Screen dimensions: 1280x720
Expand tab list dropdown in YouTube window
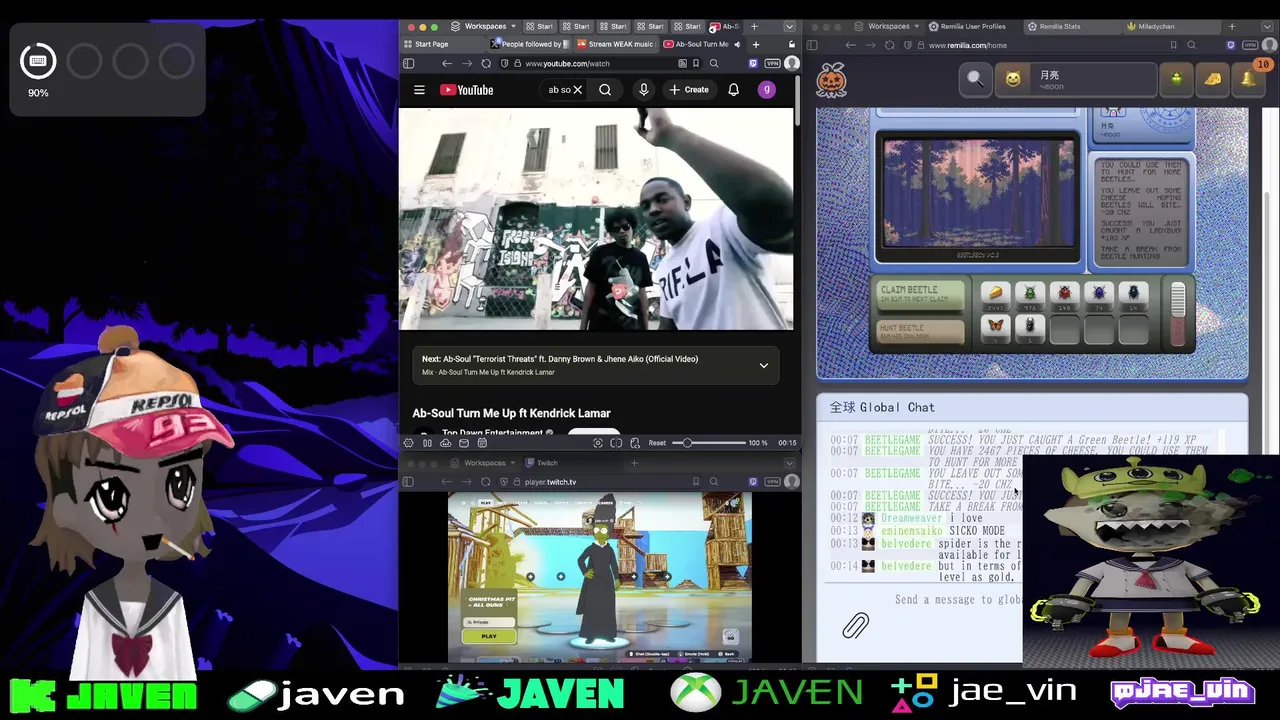(789, 26)
